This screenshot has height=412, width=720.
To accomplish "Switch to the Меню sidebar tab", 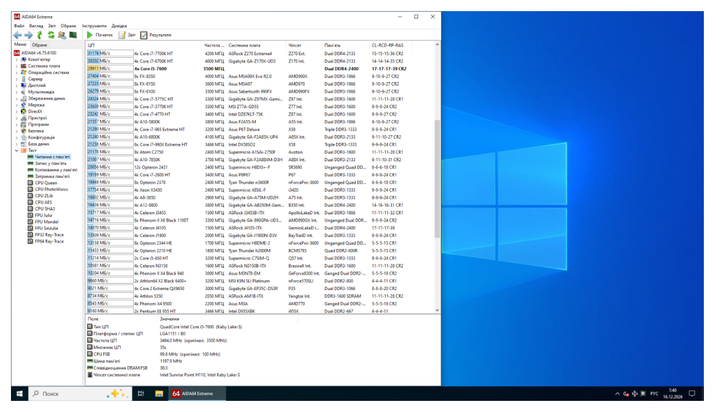I will [20, 45].
